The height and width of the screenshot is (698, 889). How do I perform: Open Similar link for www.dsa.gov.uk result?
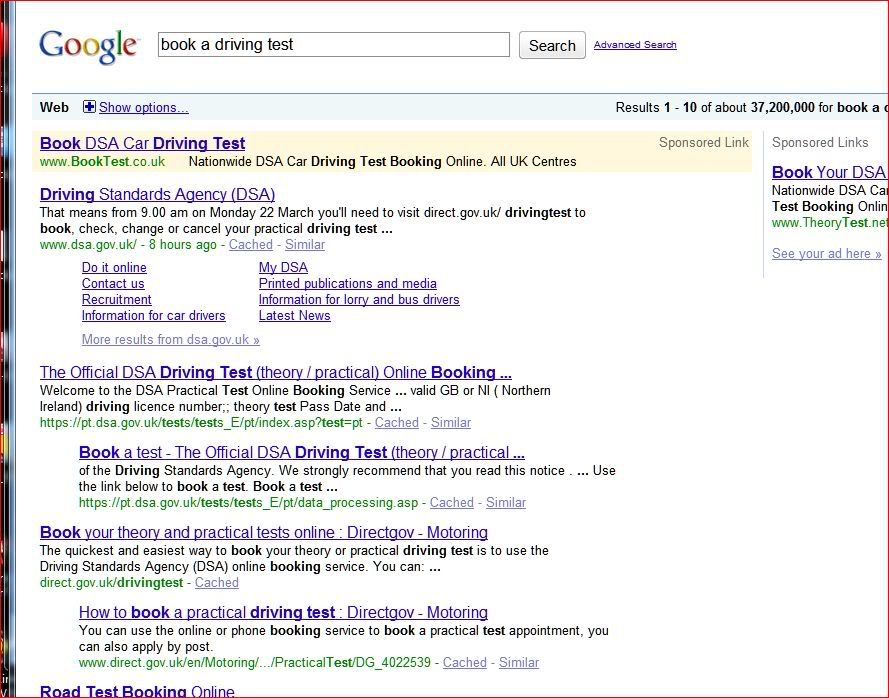coord(305,244)
